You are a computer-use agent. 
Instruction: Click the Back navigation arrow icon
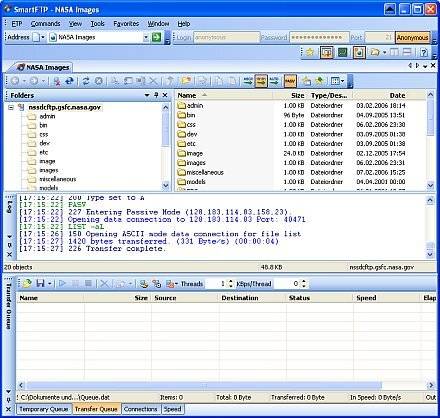[15, 81]
